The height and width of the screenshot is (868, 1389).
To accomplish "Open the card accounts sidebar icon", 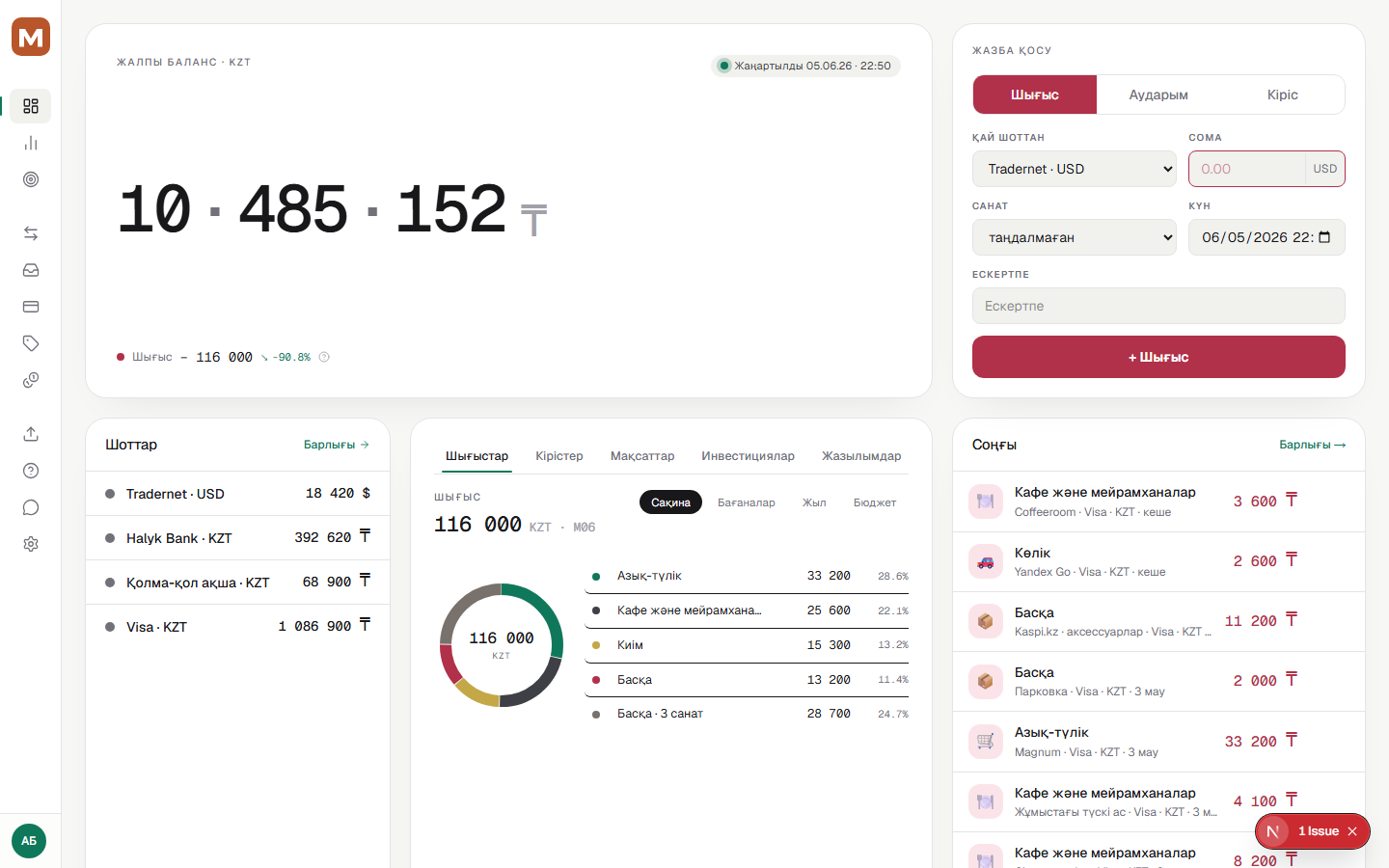I will pyautogui.click(x=31, y=307).
